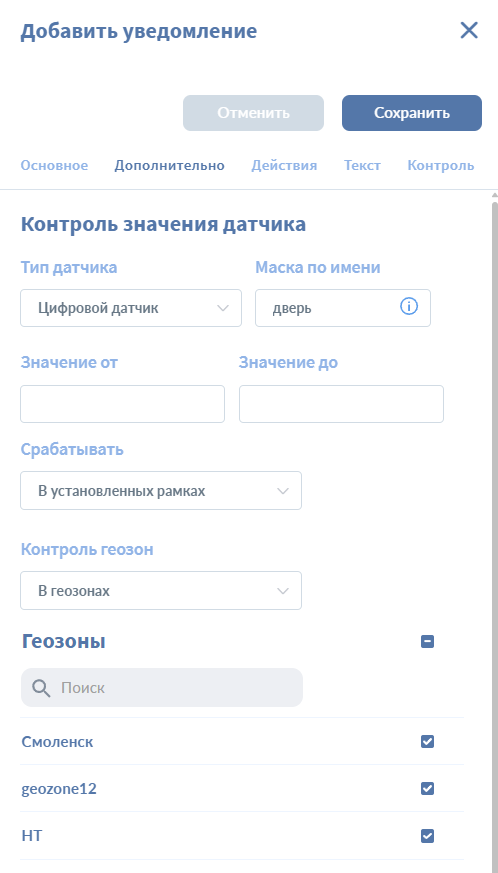Click the Поиск geozone search box
Image resolution: width=498 pixels, height=873 pixels.
click(x=162, y=688)
